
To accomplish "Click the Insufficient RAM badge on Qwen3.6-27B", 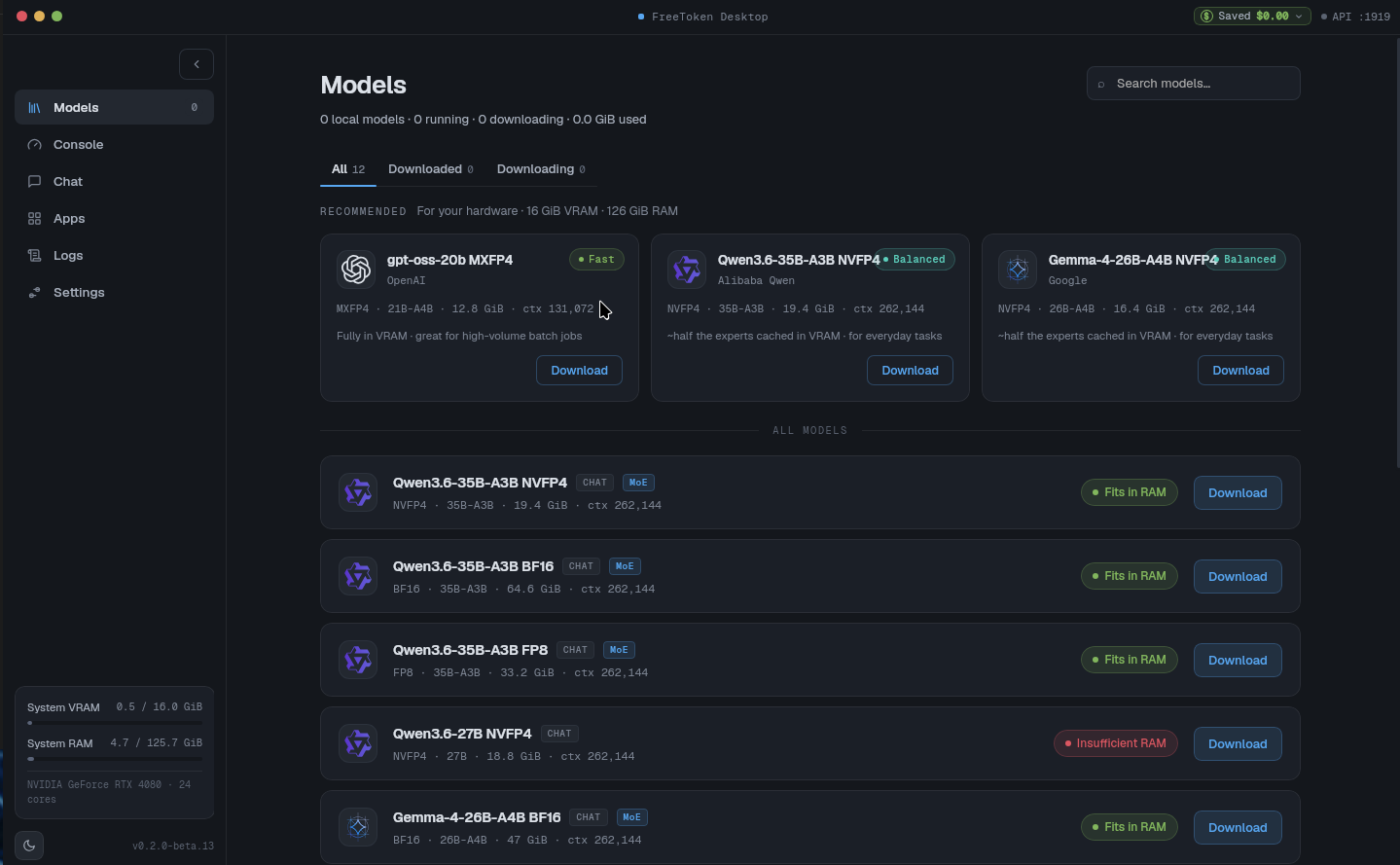I will (1116, 743).
